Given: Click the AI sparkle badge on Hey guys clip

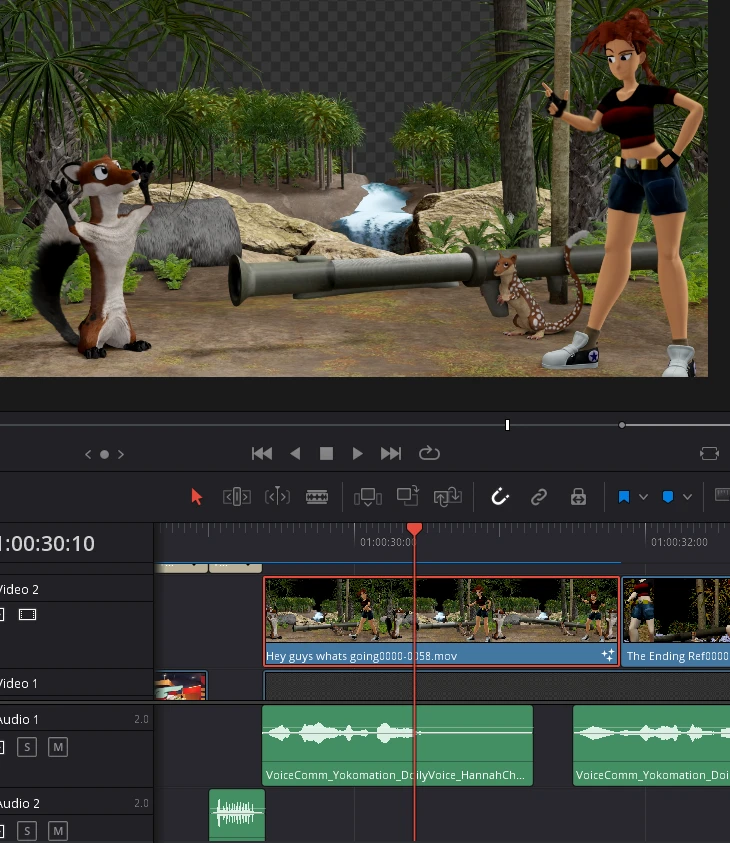Looking at the screenshot, I should tap(608, 655).
